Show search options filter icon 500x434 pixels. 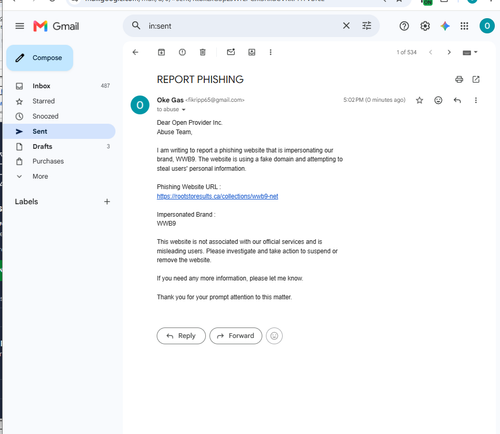coord(367,26)
